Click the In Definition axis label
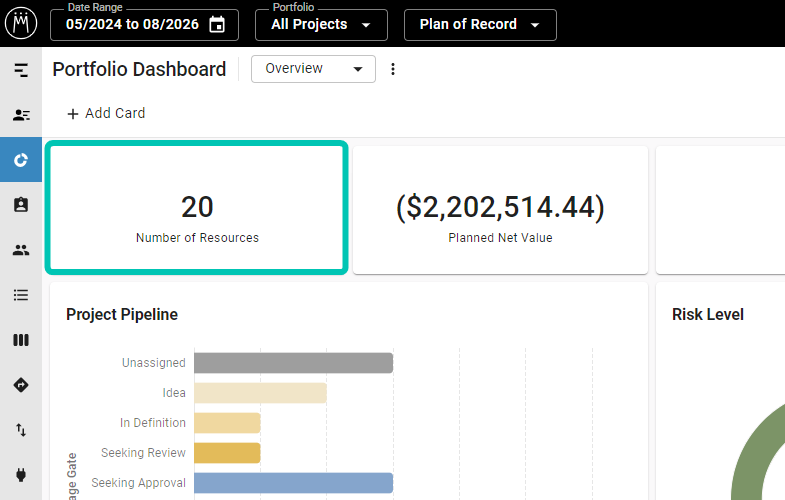This screenshot has height=500, width=785. (x=153, y=422)
